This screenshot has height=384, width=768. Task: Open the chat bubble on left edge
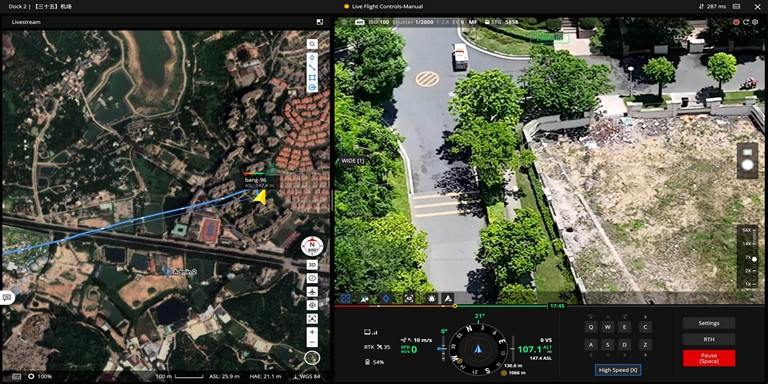coord(7,297)
